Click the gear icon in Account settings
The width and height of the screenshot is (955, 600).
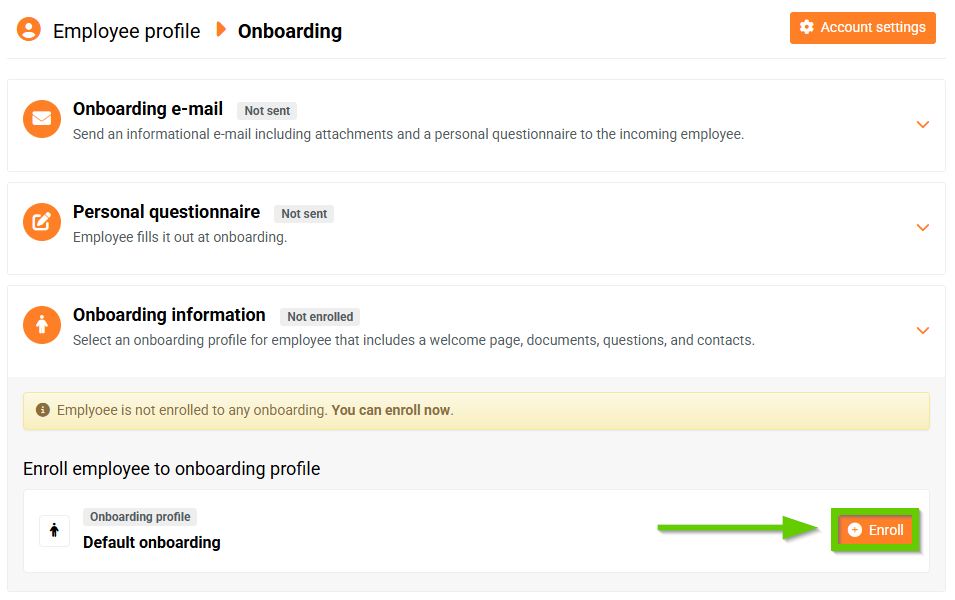pos(807,28)
